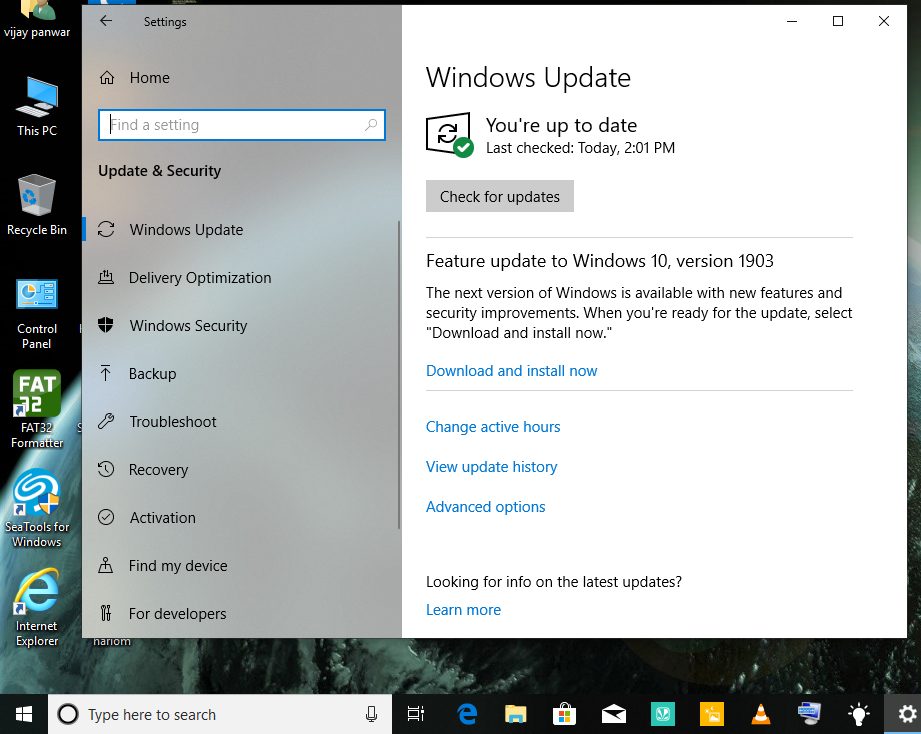The height and width of the screenshot is (734, 921).
Task: Open Change active hours link
Action: [x=493, y=426]
